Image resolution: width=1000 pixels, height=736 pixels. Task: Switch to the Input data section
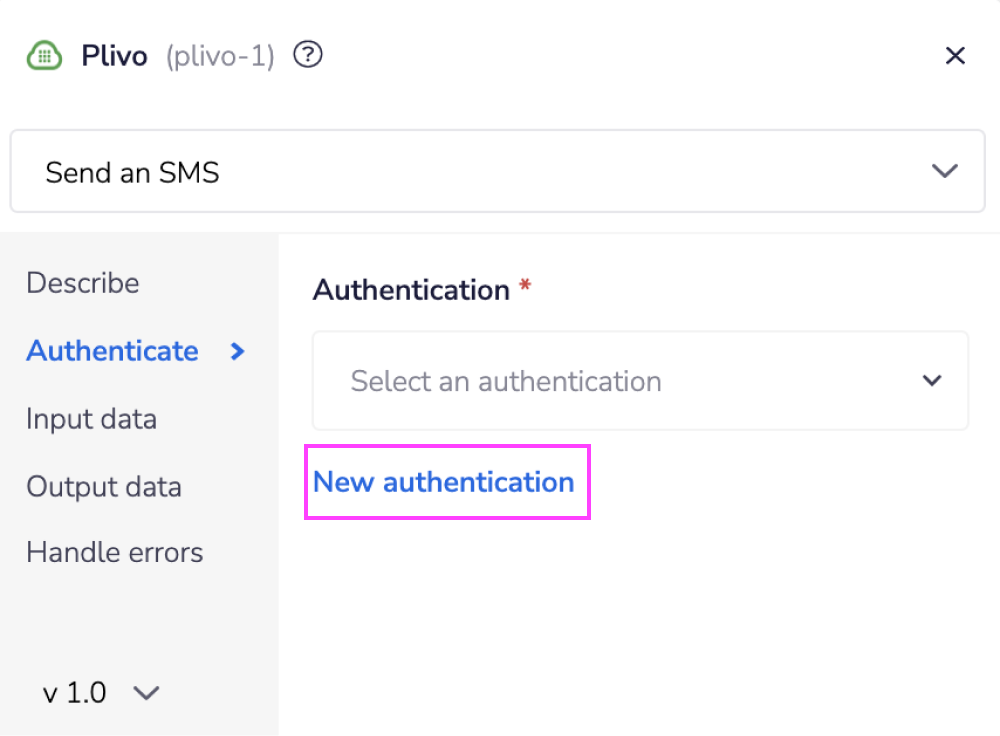[91, 419]
